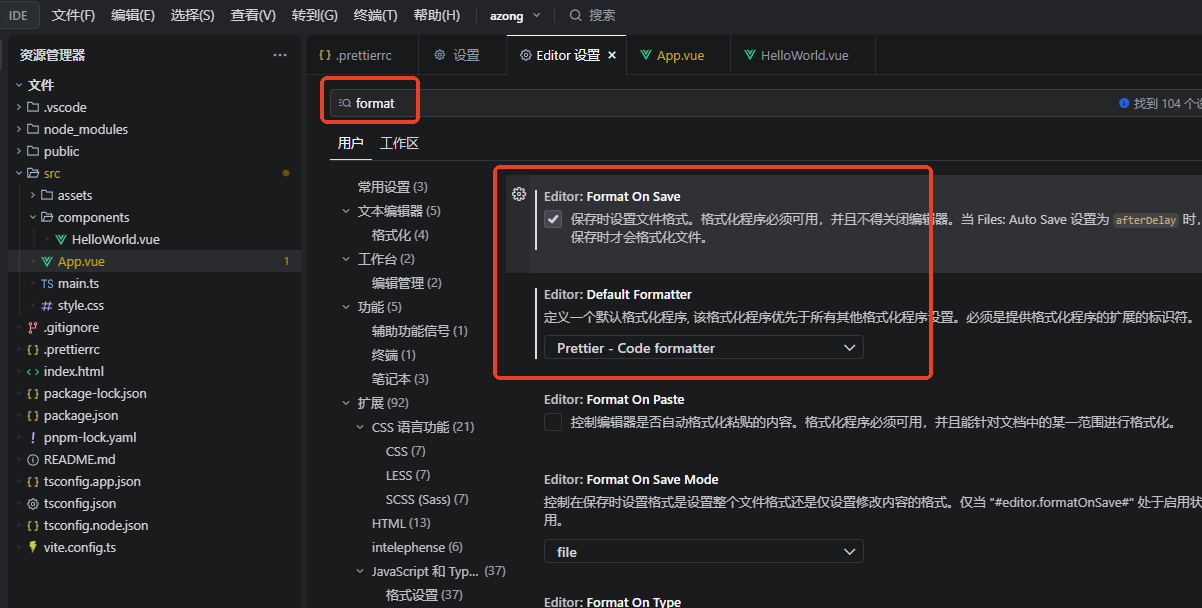This screenshot has width=1202, height=608.
Task: Open HelloWorld.vue file in explorer tree
Action: point(115,239)
